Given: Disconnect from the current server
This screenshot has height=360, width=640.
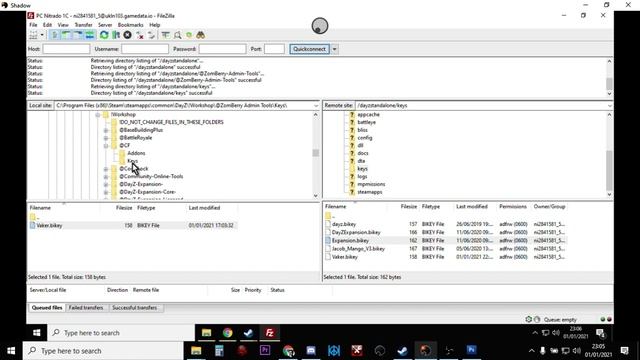Looking at the screenshot, I should click(x=140, y=35).
